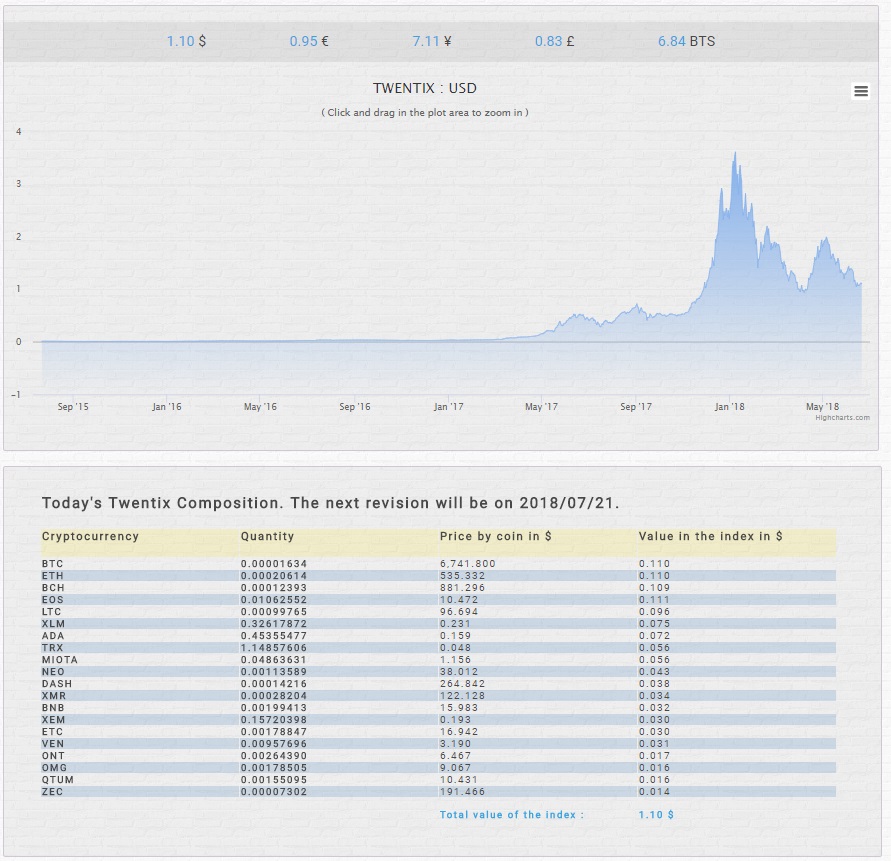Select the XMR row name
The image size is (891, 861).
click(x=53, y=696)
